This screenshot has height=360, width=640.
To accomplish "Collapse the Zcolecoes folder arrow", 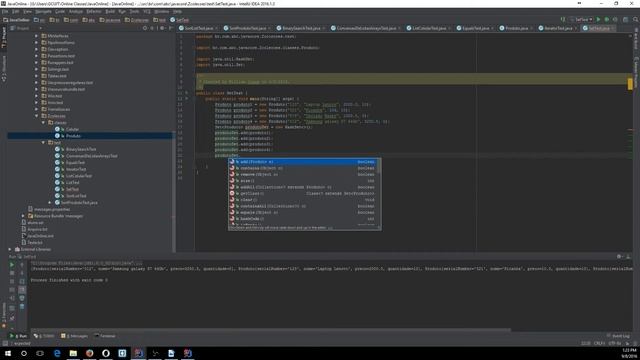I will pos(37,116).
